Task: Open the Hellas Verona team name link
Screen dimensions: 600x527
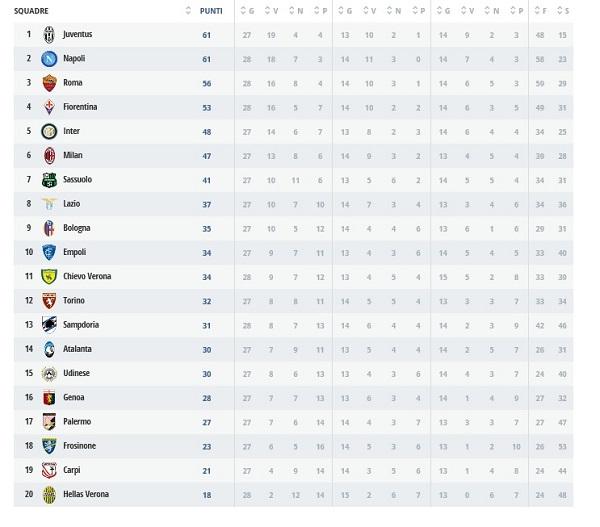Action: [x=86, y=494]
